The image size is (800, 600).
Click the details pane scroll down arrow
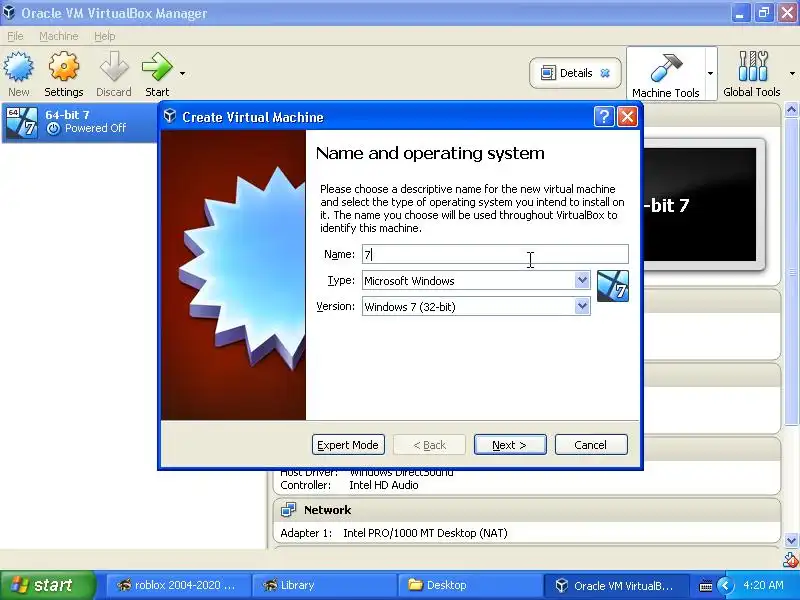[791, 540]
